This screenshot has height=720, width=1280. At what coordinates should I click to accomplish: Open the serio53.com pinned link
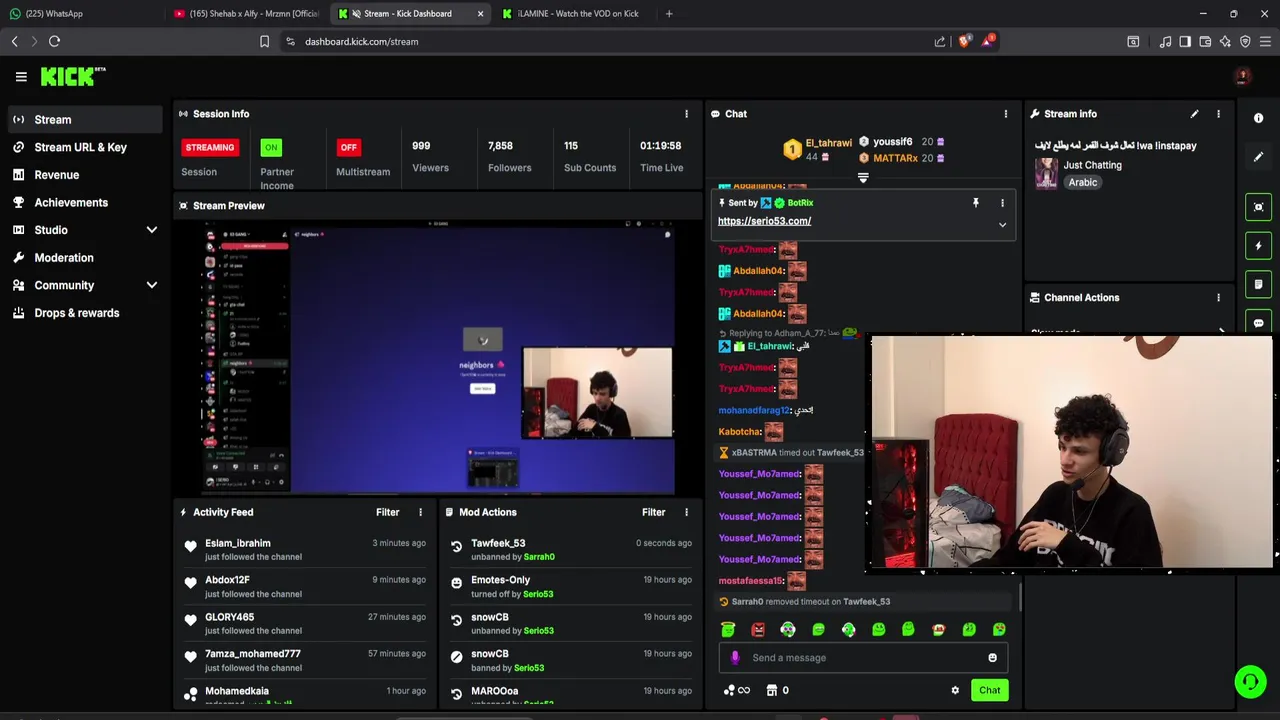[x=764, y=221]
